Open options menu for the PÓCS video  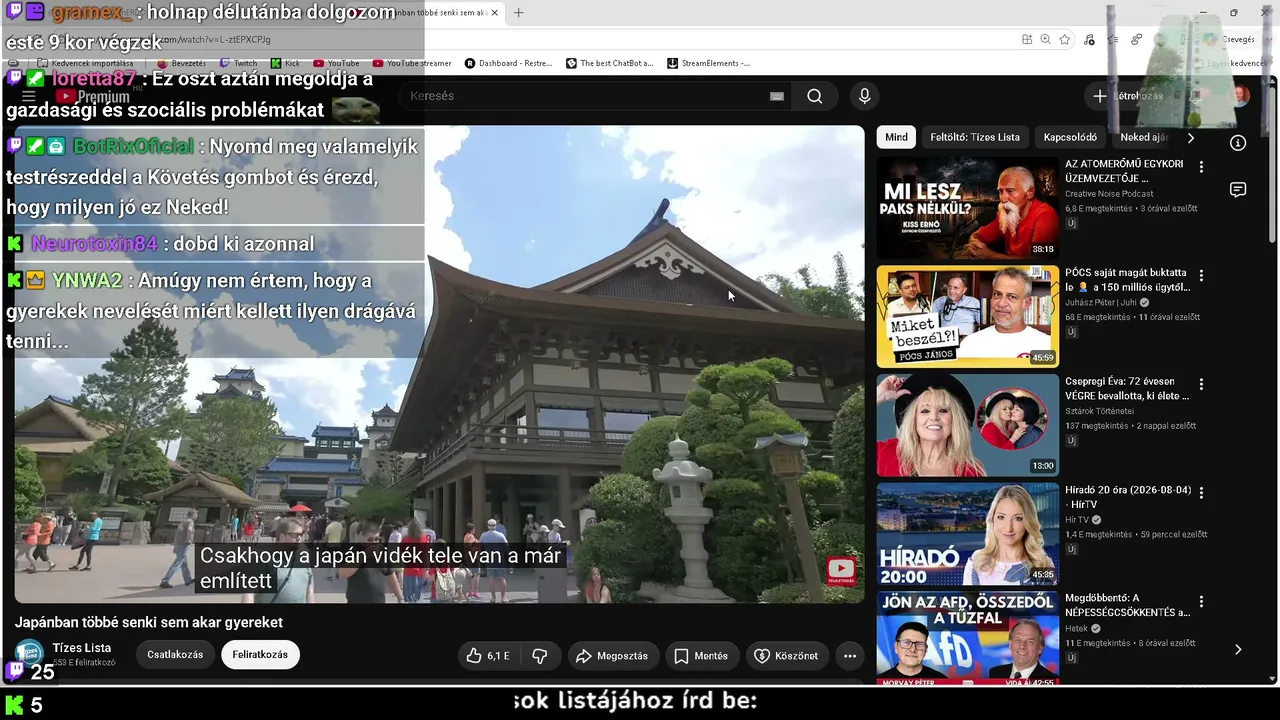click(1201, 275)
